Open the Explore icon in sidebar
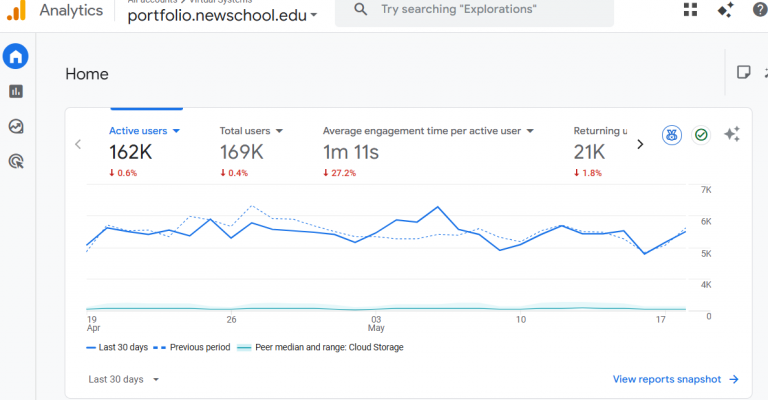The height and width of the screenshot is (400, 768). (x=16, y=126)
